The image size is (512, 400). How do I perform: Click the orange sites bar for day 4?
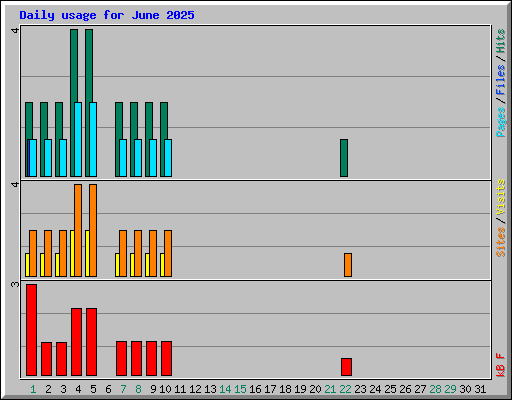pos(78,230)
